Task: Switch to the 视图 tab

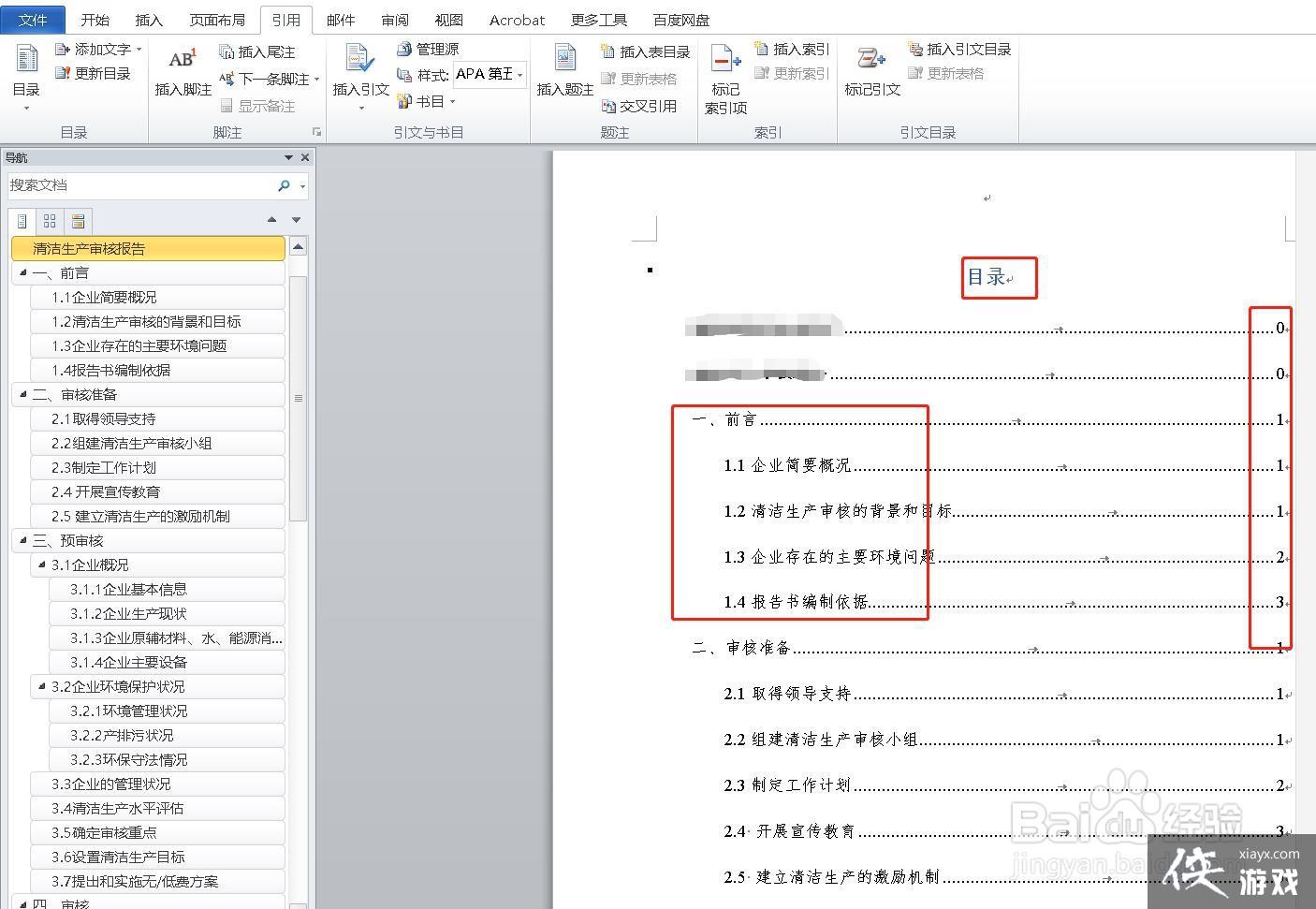Action: coord(449,20)
